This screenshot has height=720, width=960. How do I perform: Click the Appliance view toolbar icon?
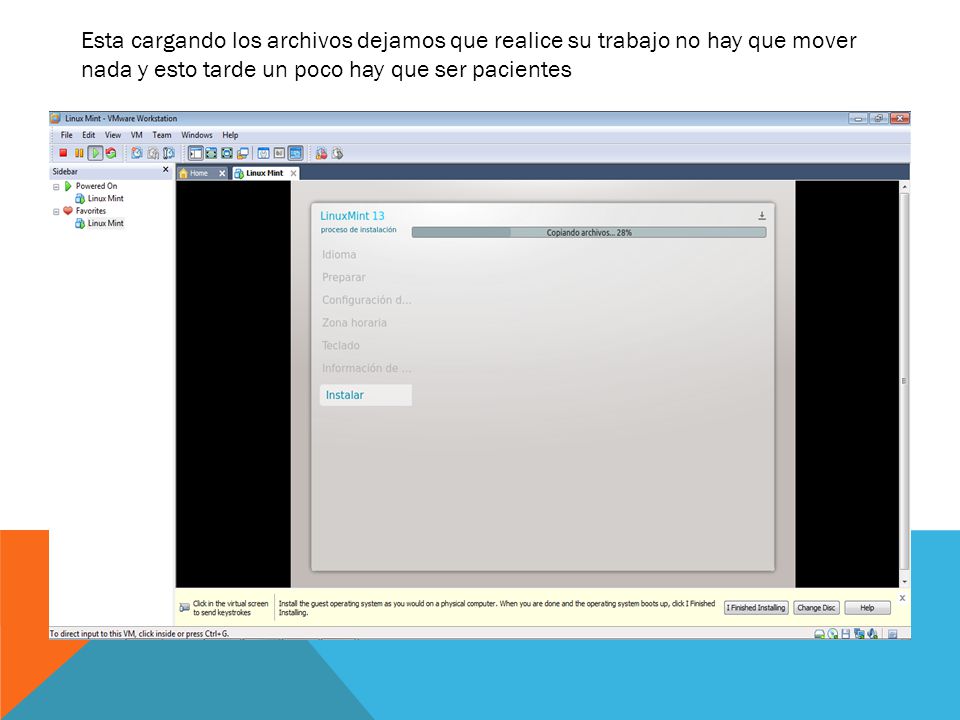tap(279, 153)
